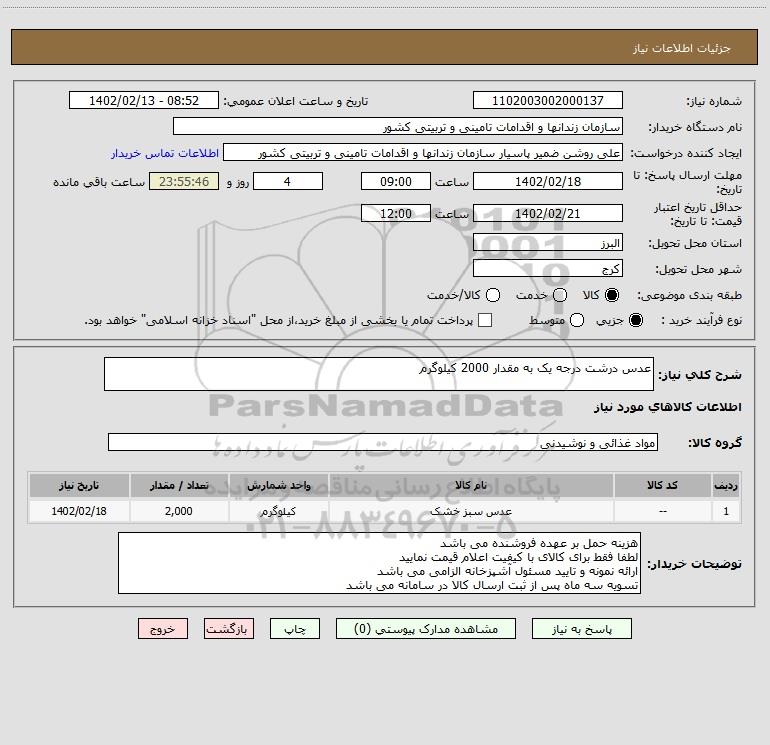Click the اطلاعات کالاهای مورد نیاز section heading
Image resolution: width=770 pixels, height=745 pixels.
click(x=668, y=407)
